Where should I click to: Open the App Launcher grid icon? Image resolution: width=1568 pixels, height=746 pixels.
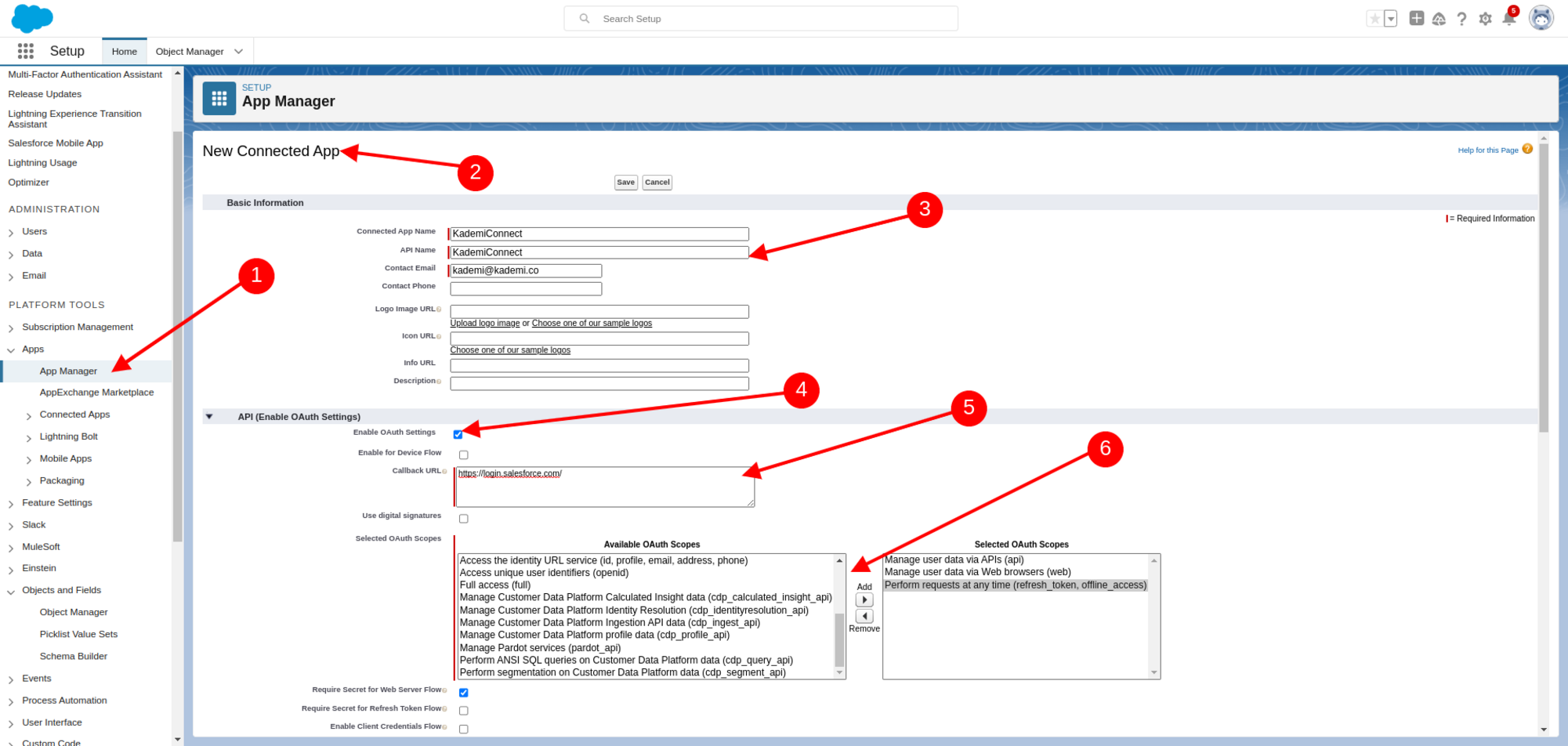point(25,51)
